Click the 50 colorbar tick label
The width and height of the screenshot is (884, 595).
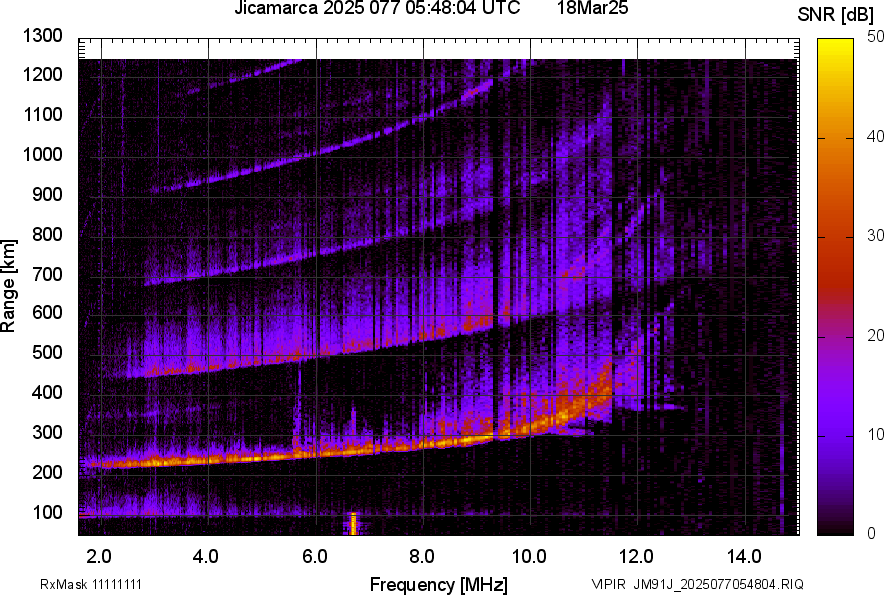876,37
